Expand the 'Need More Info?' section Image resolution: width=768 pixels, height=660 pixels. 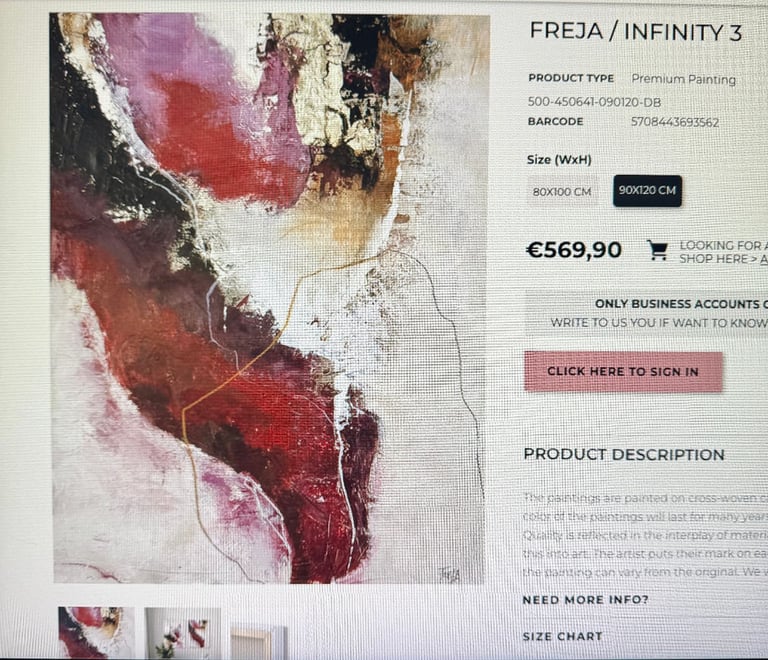[585, 600]
